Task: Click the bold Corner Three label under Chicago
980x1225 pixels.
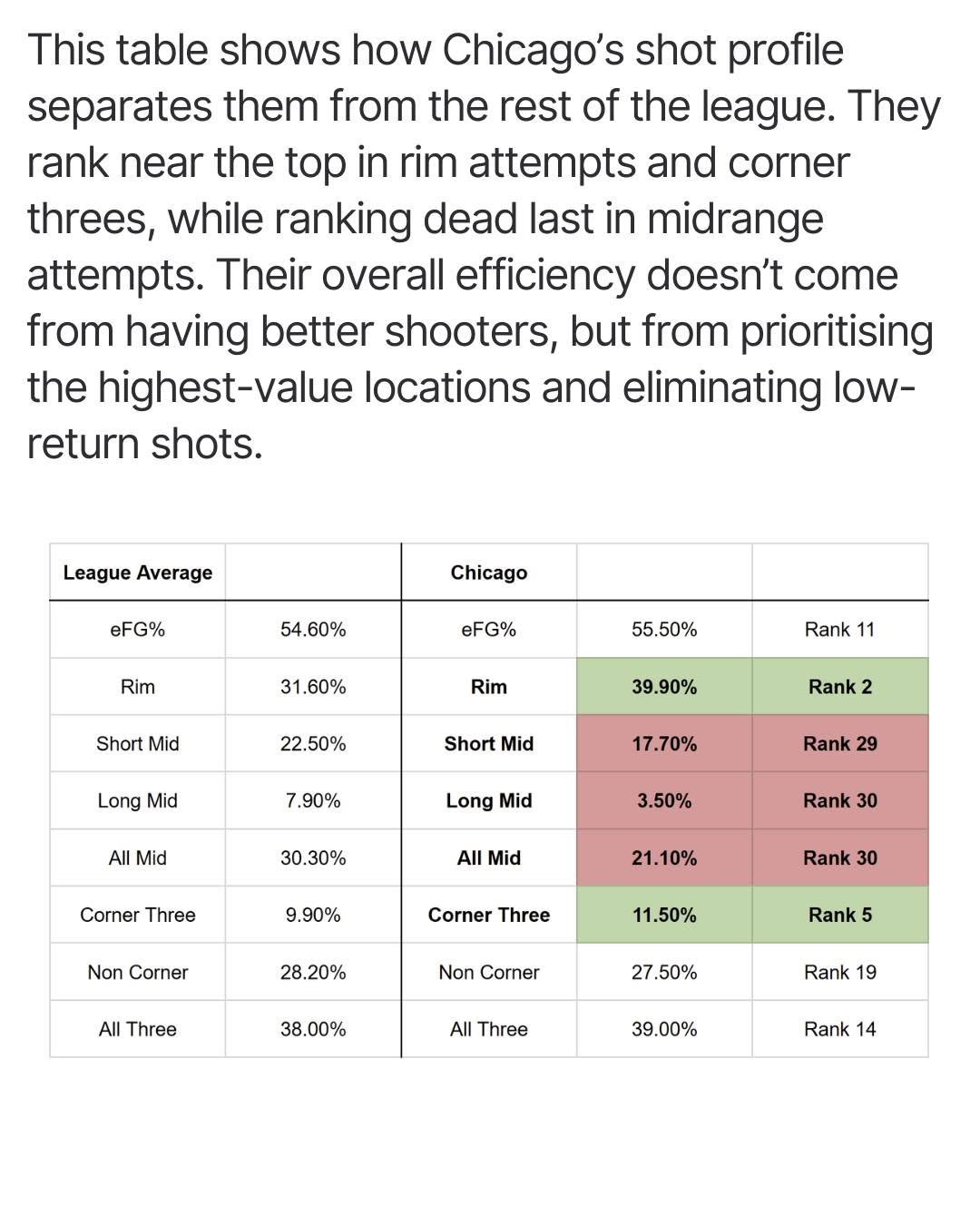Action: point(489,916)
